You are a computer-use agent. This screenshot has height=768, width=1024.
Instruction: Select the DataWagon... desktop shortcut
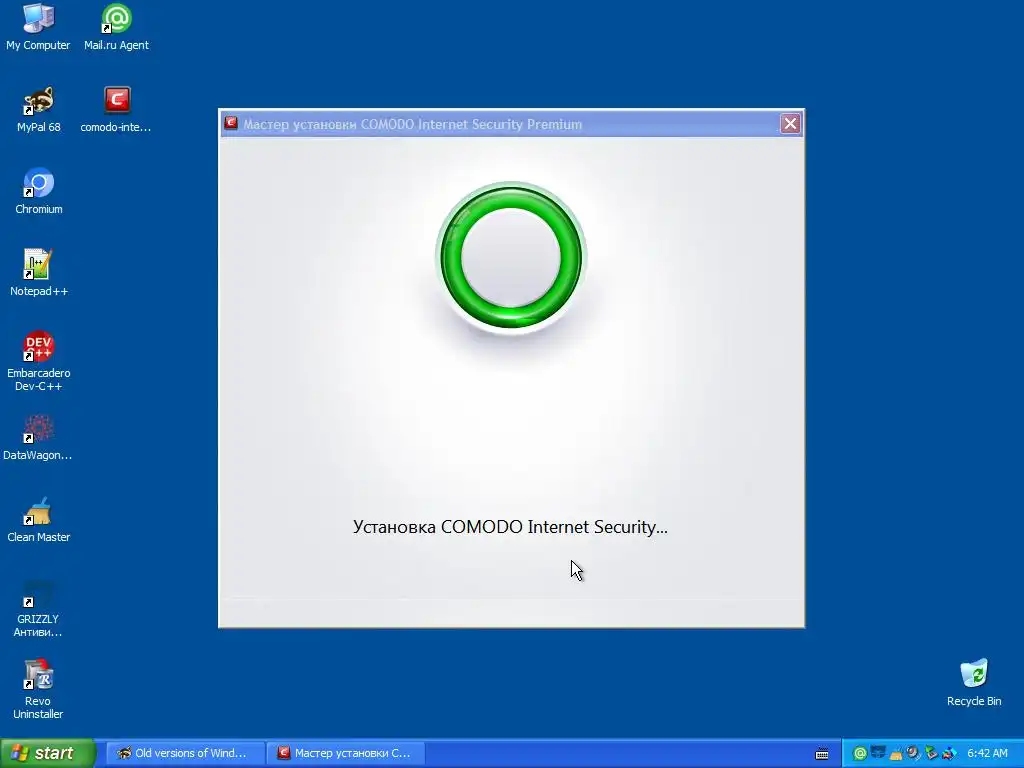tap(38, 437)
